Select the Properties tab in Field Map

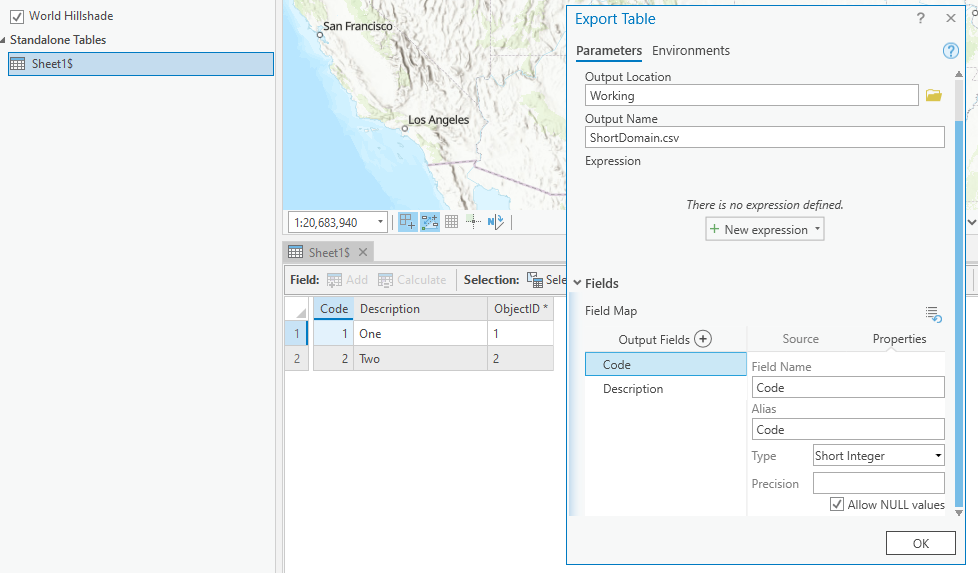[899, 339]
